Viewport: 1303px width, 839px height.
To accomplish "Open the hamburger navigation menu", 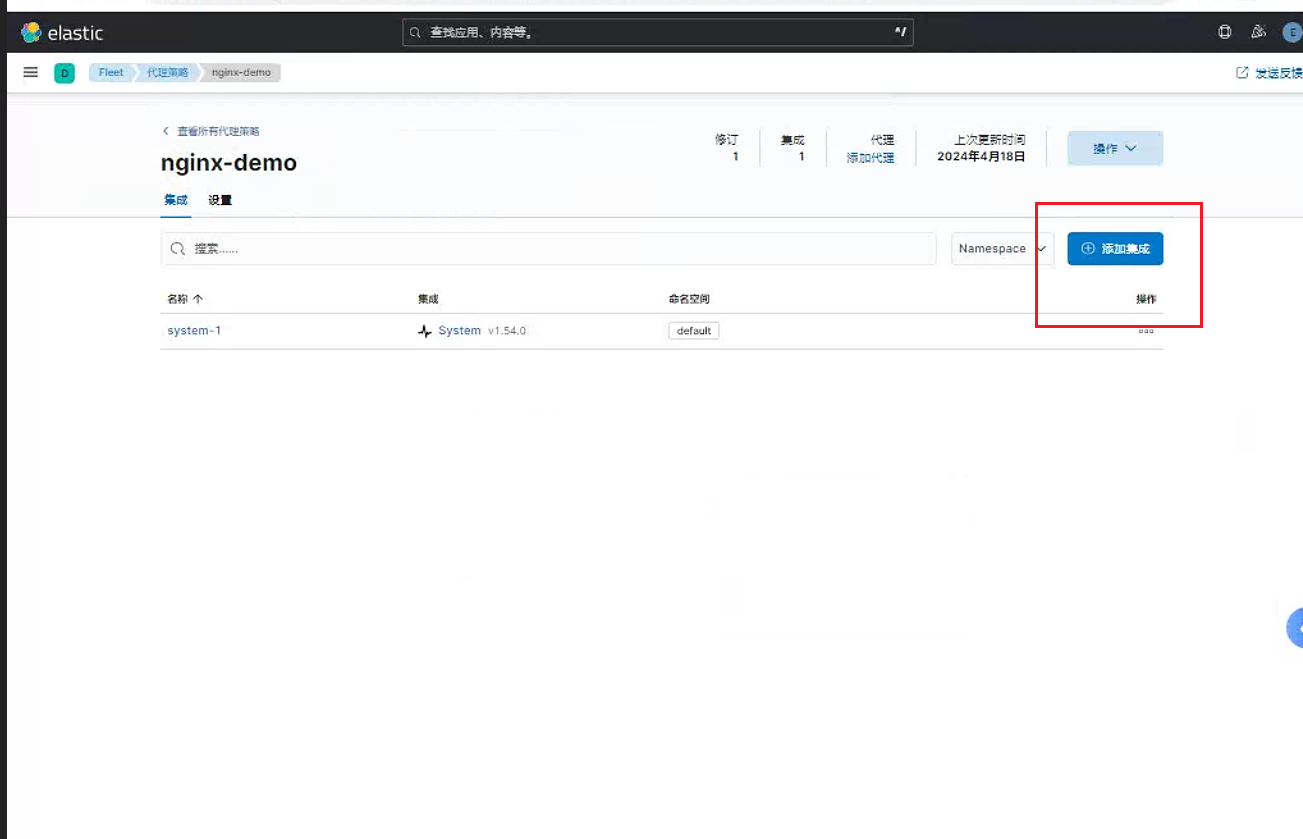I will coord(31,72).
